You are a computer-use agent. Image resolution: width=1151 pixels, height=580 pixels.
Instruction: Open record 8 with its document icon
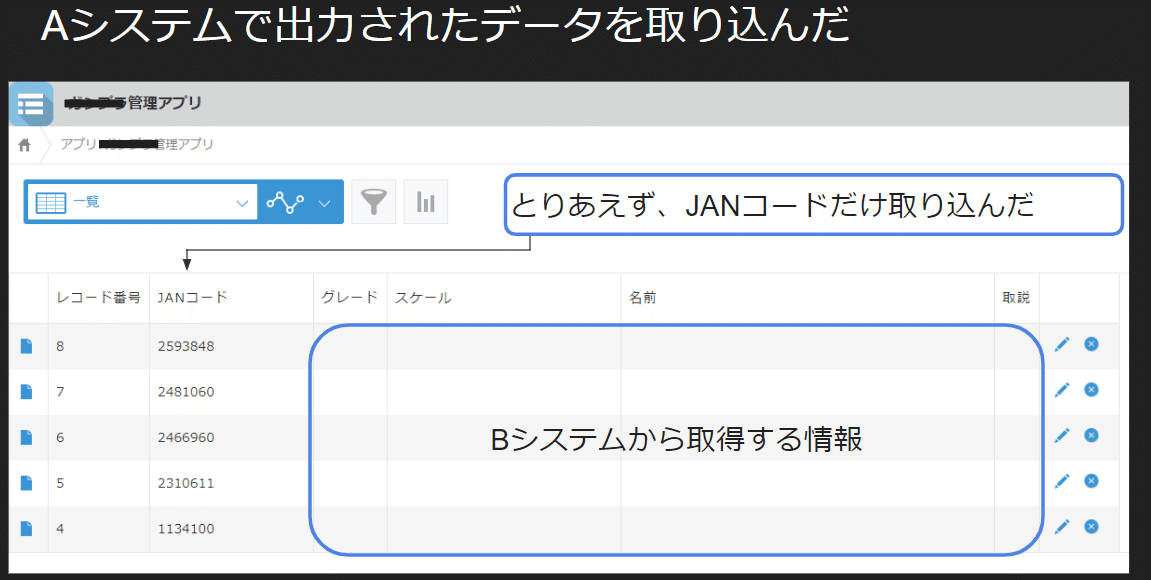coord(26,344)
